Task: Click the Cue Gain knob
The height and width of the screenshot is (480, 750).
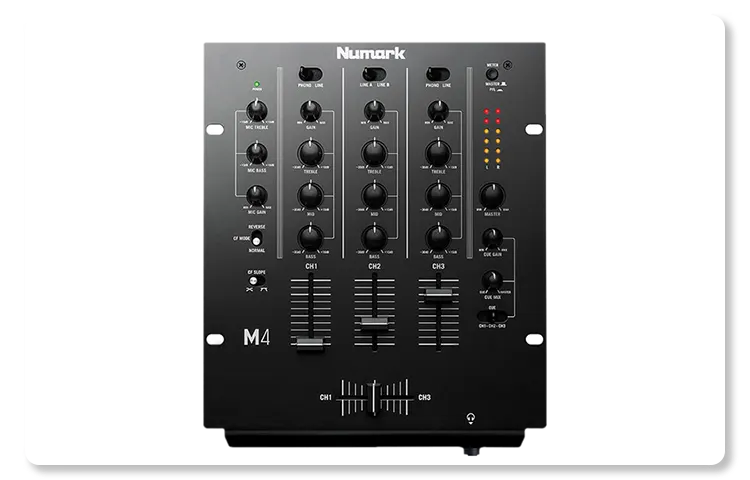Action: tap(492, 238)
